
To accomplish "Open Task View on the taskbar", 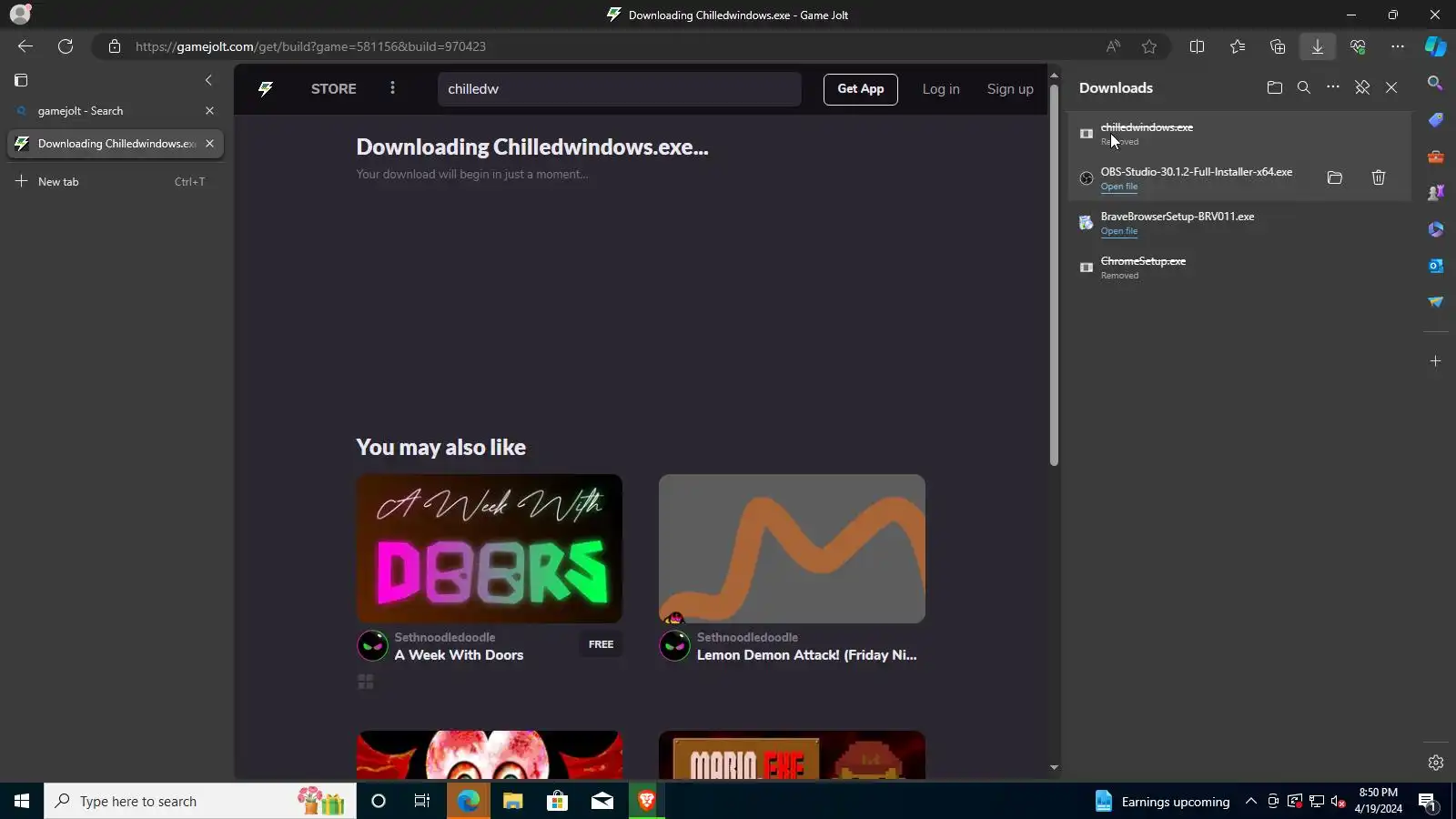I will [422, 801].
